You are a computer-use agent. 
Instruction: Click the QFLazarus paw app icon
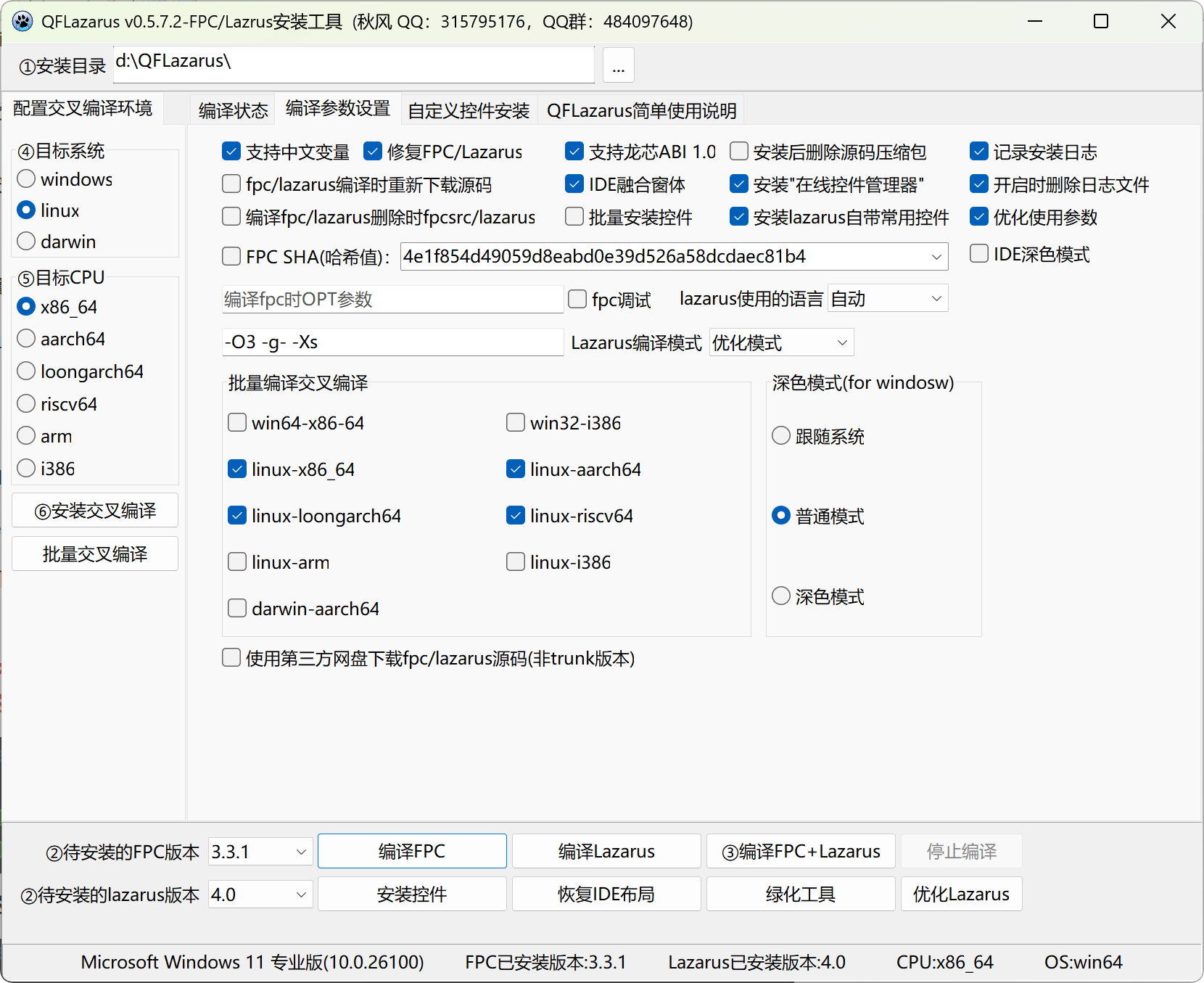pyautogui.click(x=22, y=21)
